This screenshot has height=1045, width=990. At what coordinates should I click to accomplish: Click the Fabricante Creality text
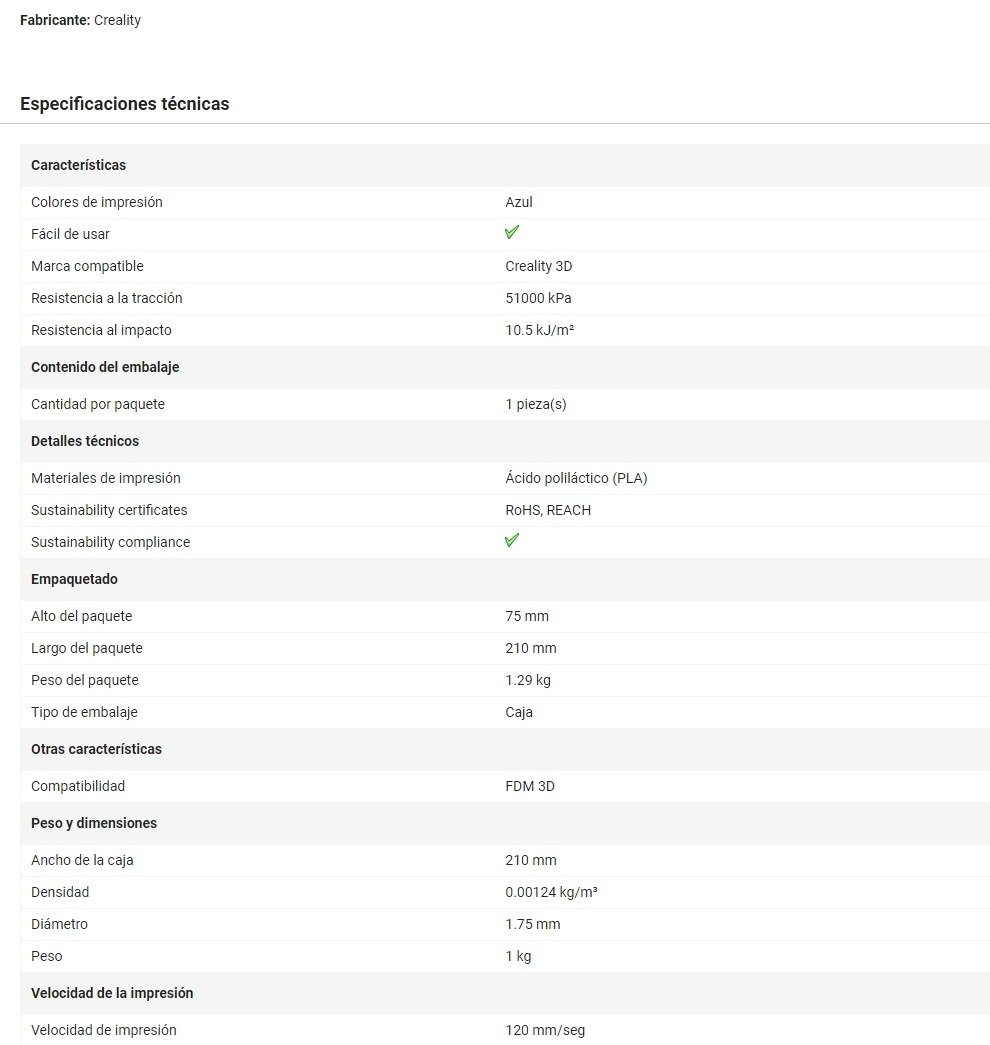81,20
